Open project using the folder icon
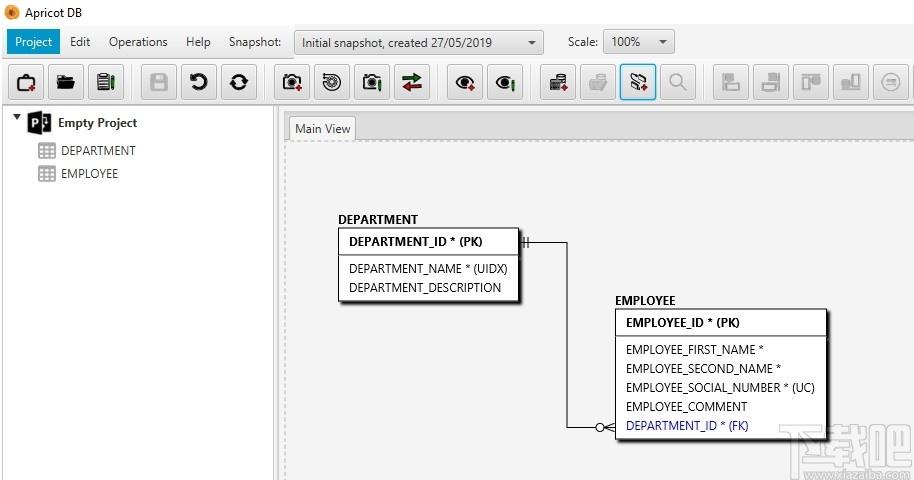The height and width of the screenshot is (480, 914). pos(66,82)
